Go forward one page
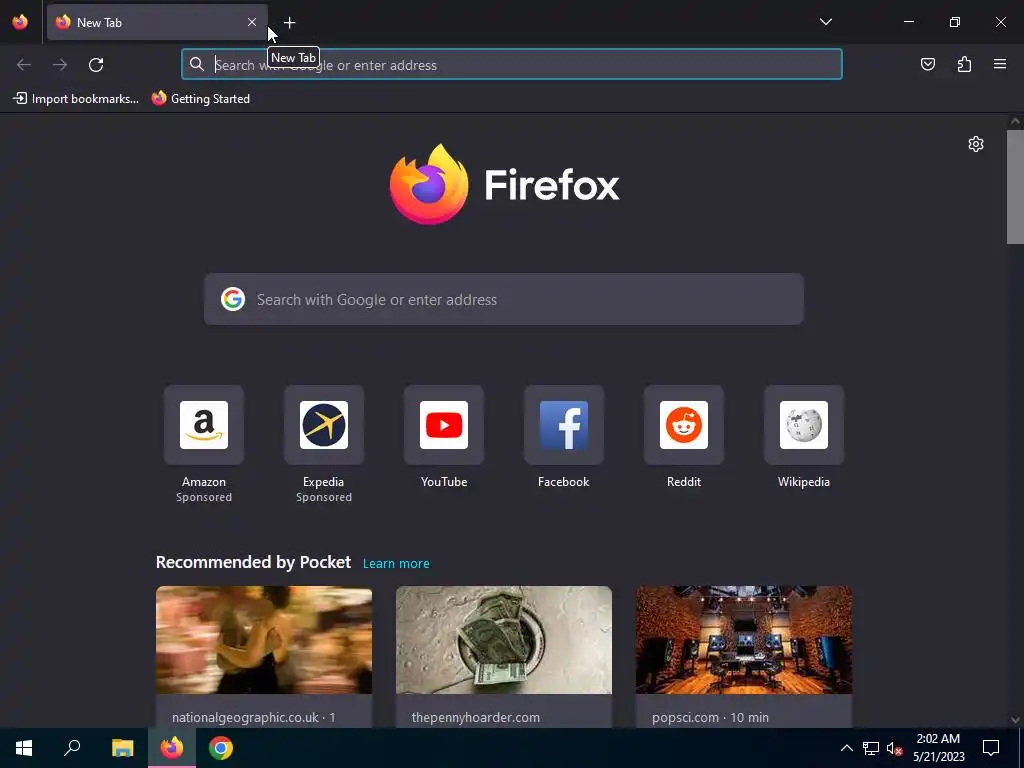Screen dimensions: 1024x768 pyautogui.click(x=60, y=65)
